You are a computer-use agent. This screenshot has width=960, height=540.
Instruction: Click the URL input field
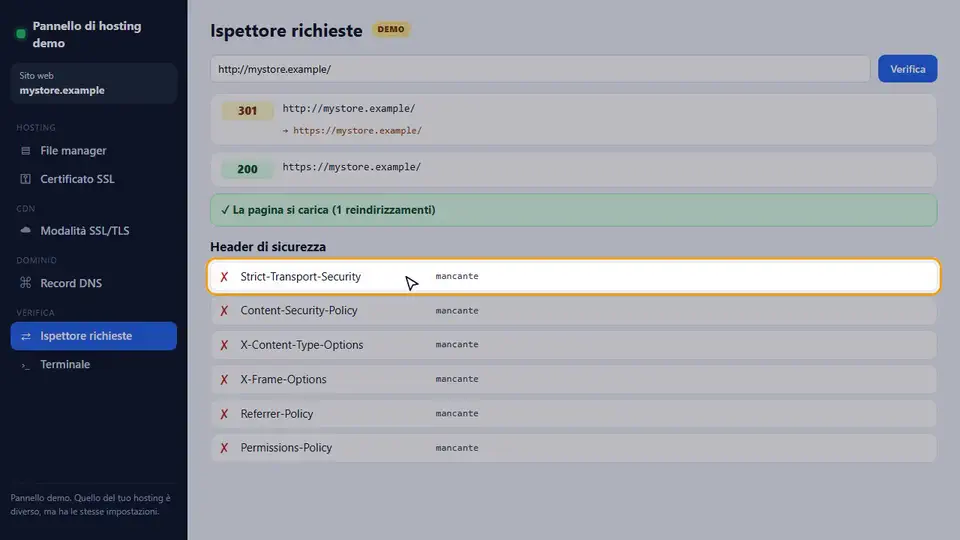click(x=539, y=69)
